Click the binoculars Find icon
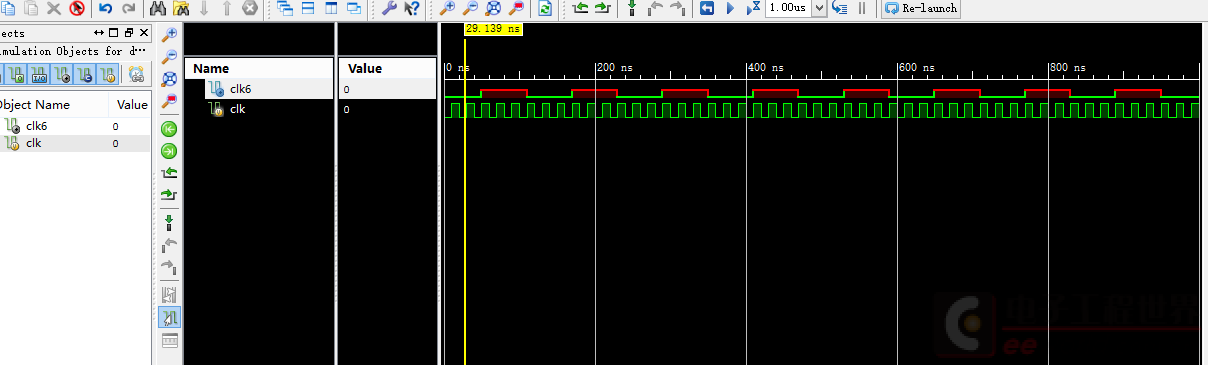 [x=158, y=8]
